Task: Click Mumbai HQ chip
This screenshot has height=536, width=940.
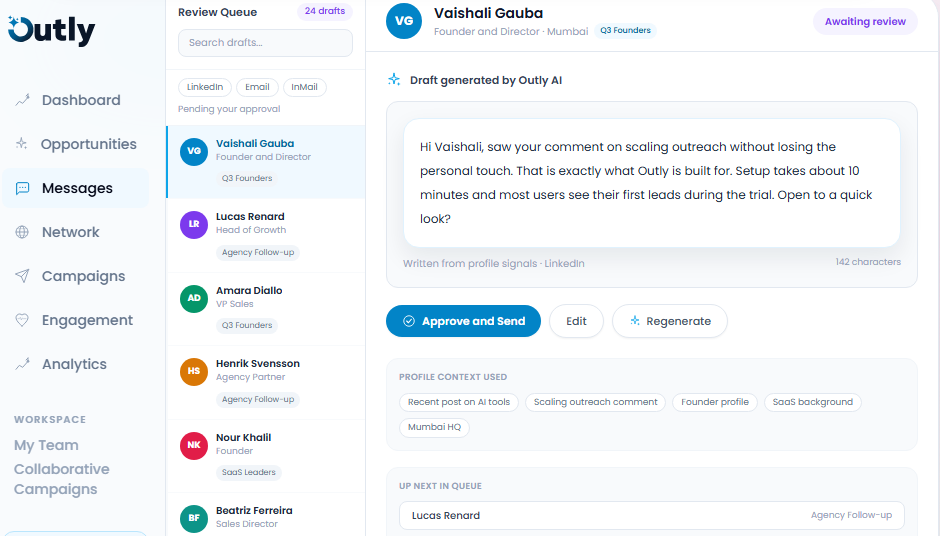Action: (434, 427)
